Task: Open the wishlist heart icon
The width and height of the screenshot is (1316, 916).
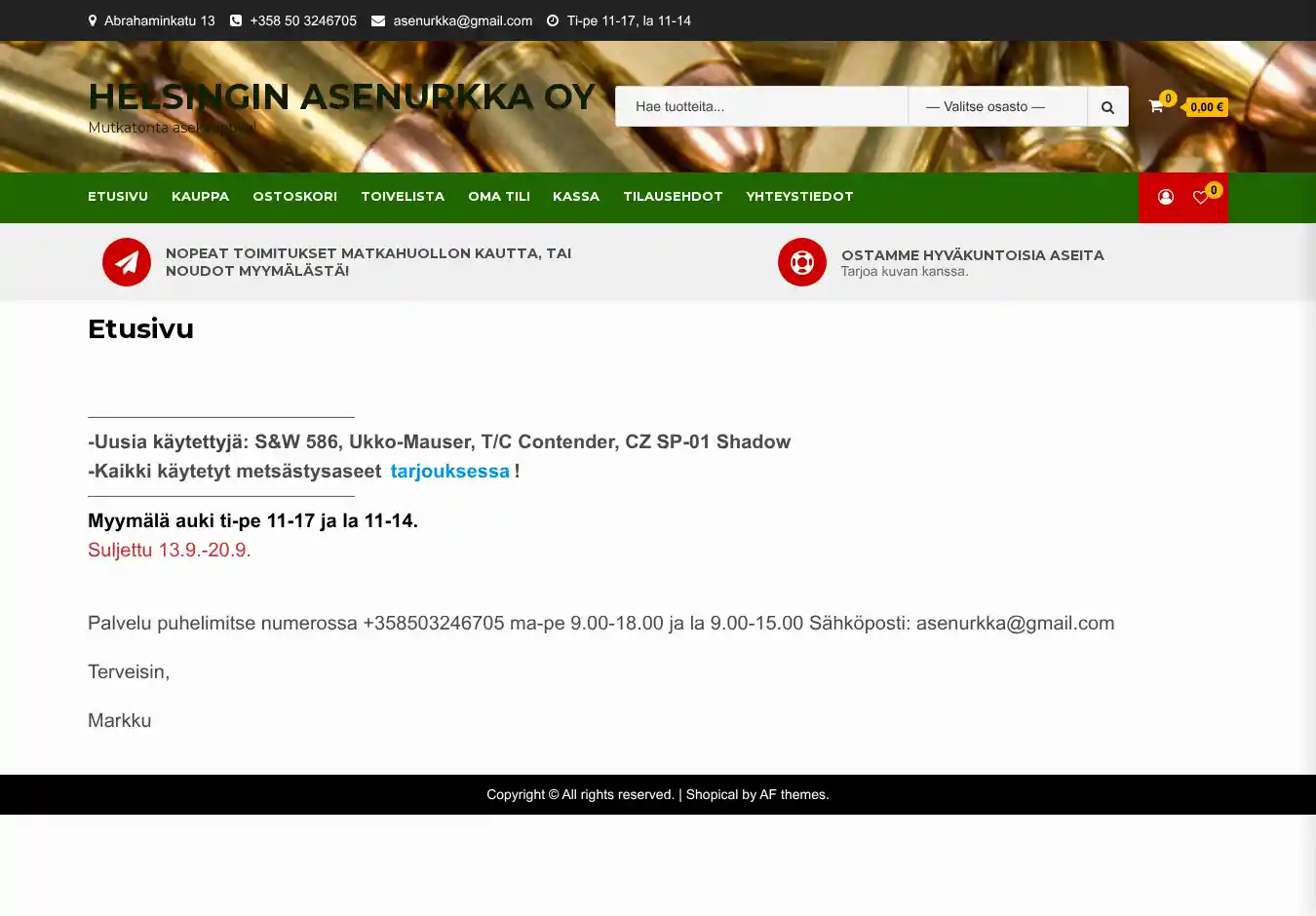Action: click(1201, 197)
